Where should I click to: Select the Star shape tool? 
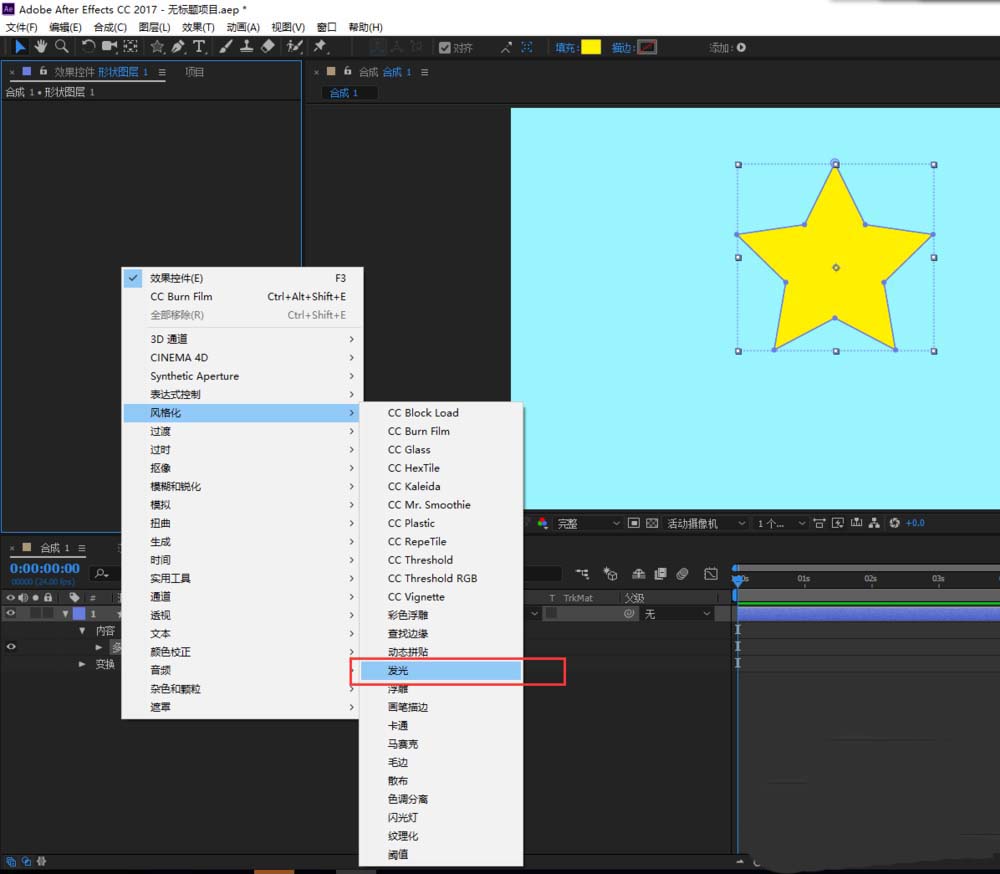[157, 47]
